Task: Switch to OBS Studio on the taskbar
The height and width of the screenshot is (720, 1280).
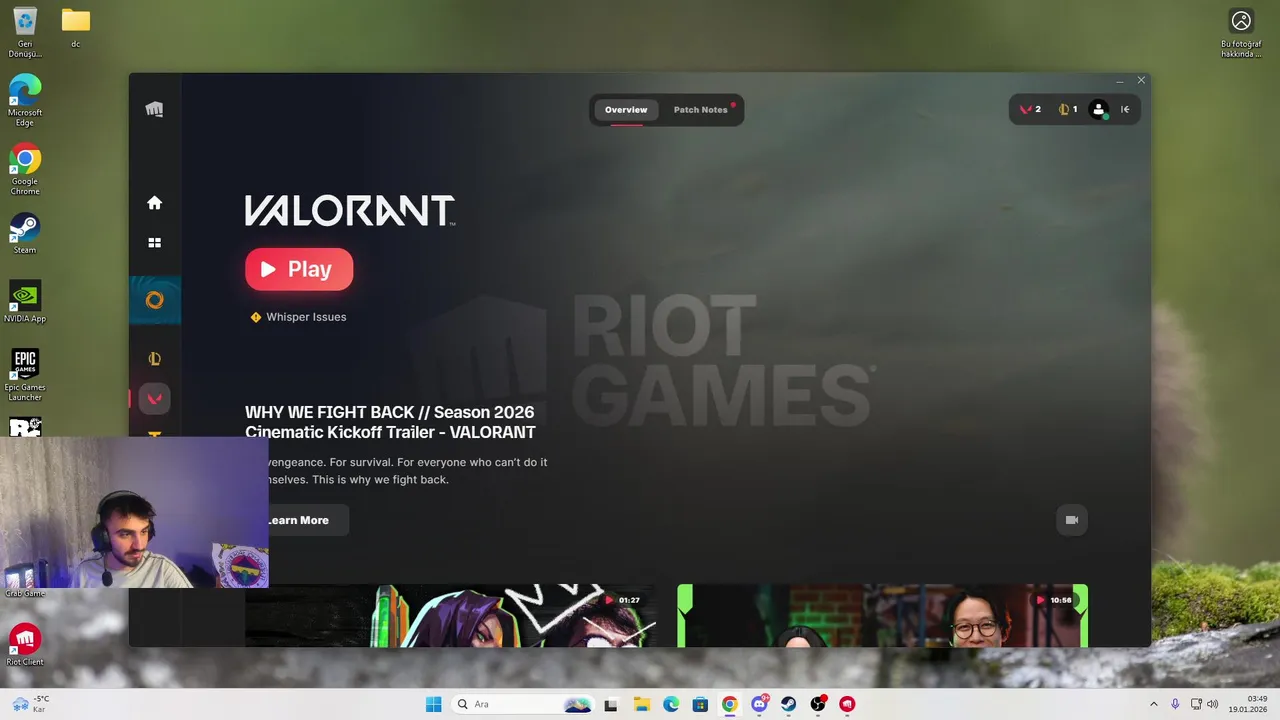Action: (818, 704)
